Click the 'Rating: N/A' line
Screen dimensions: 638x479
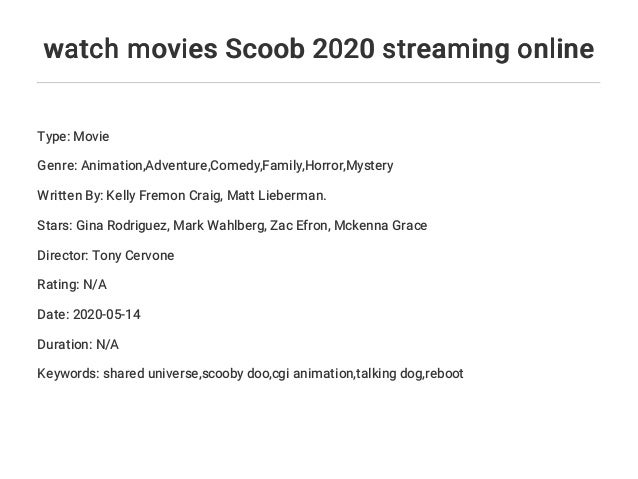(x=72, y=284)
